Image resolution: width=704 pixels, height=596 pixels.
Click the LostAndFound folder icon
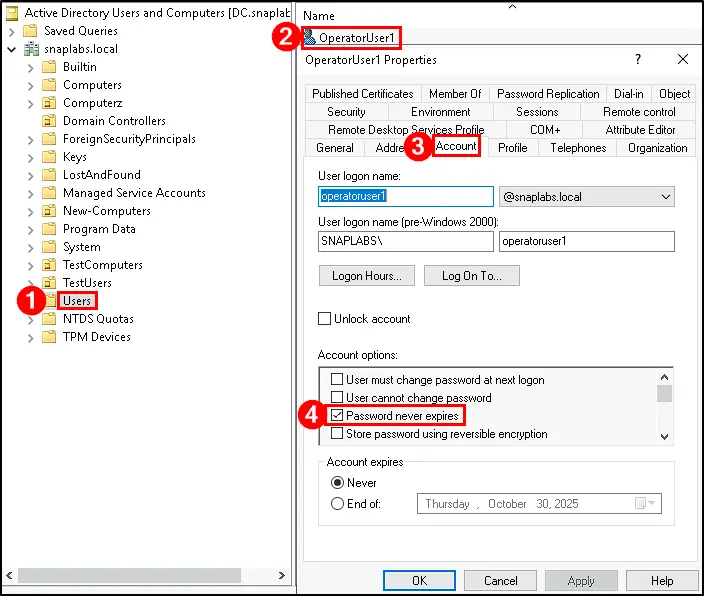[49, 175]
